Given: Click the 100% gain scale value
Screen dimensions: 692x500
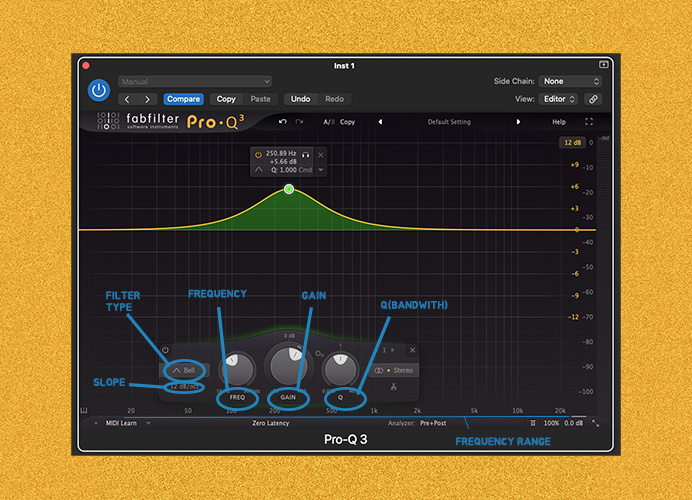Looking at the screenshot, I should pos(551,423).
